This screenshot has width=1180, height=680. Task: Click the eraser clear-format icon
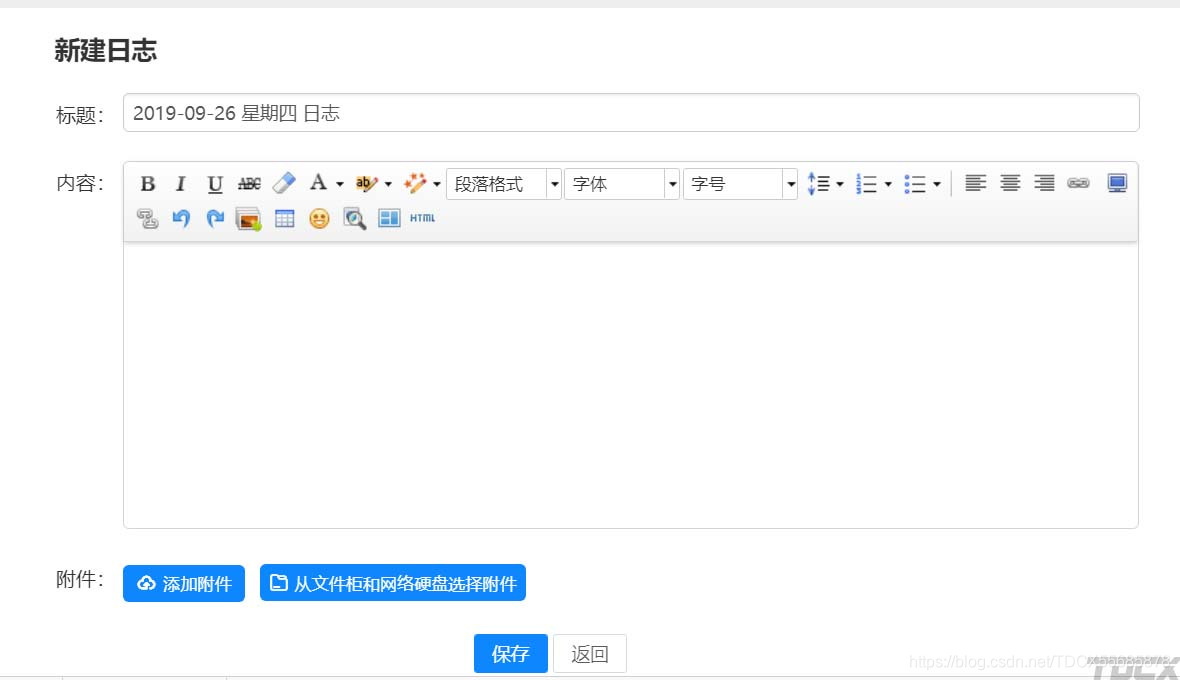tap(284, 183)
